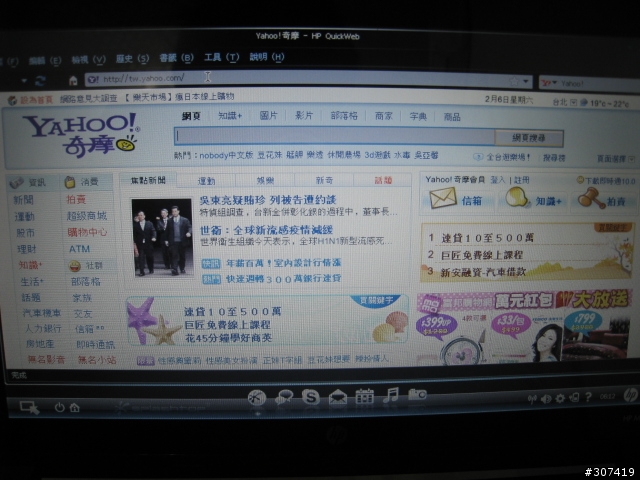
Task: Click the volume speaker tray icon
Action: [546, 399]
